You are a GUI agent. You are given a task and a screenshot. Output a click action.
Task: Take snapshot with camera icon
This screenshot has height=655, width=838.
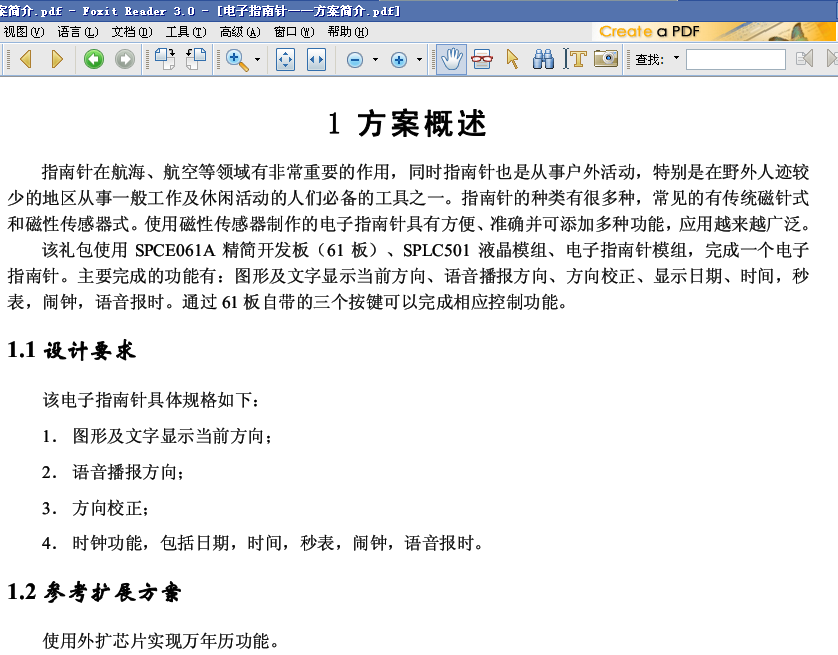[606, 59]
